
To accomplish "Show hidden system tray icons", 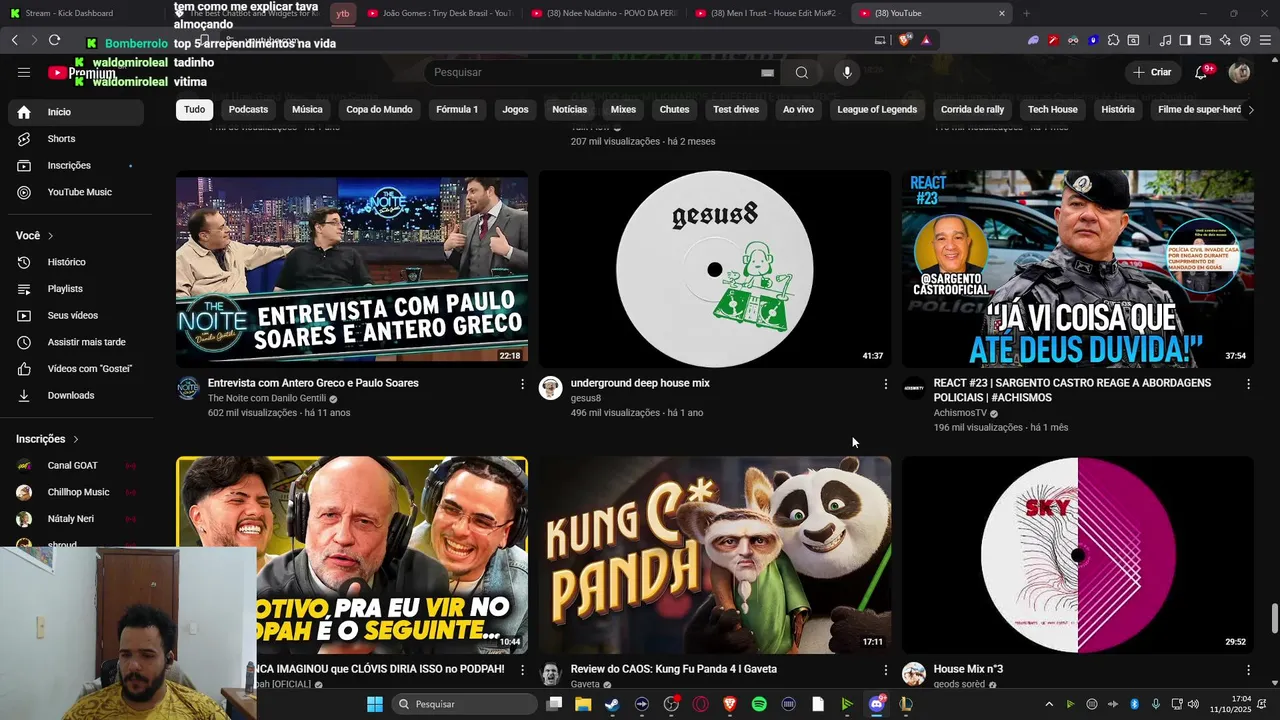I will click(x=1049, y=704).
